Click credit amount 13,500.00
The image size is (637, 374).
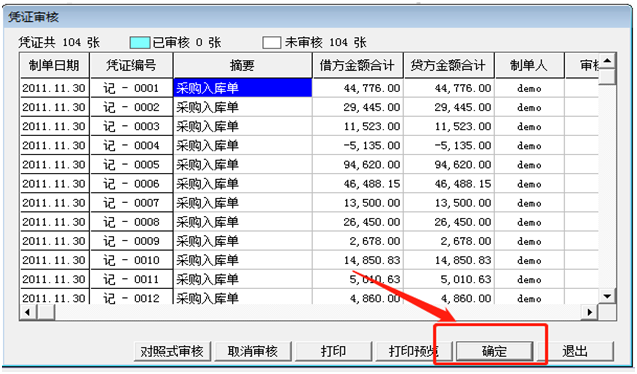point(463,203)
